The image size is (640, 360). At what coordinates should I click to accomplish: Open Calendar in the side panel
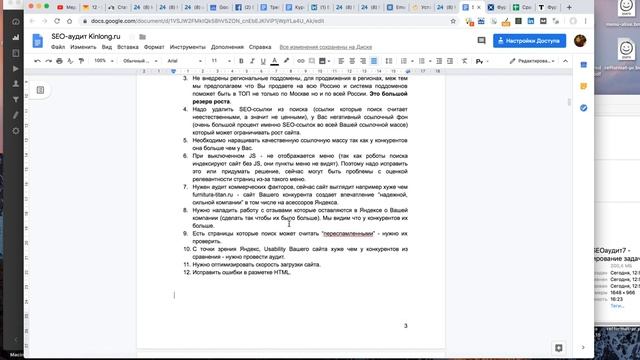[x=584, y=65]
